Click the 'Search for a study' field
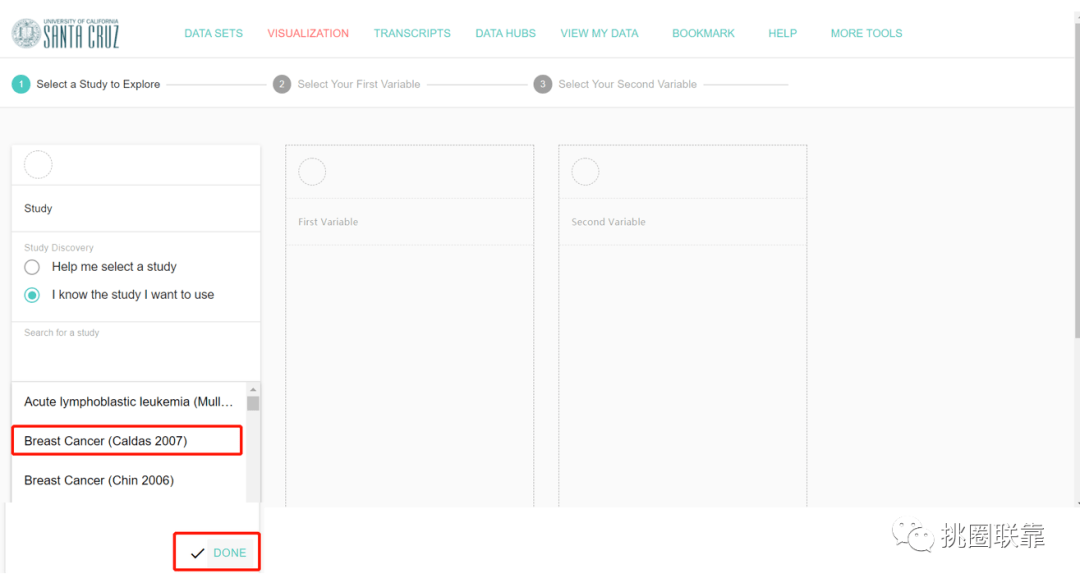Image resolution: width=1080 pixels, height=583 pixels. 136,351
